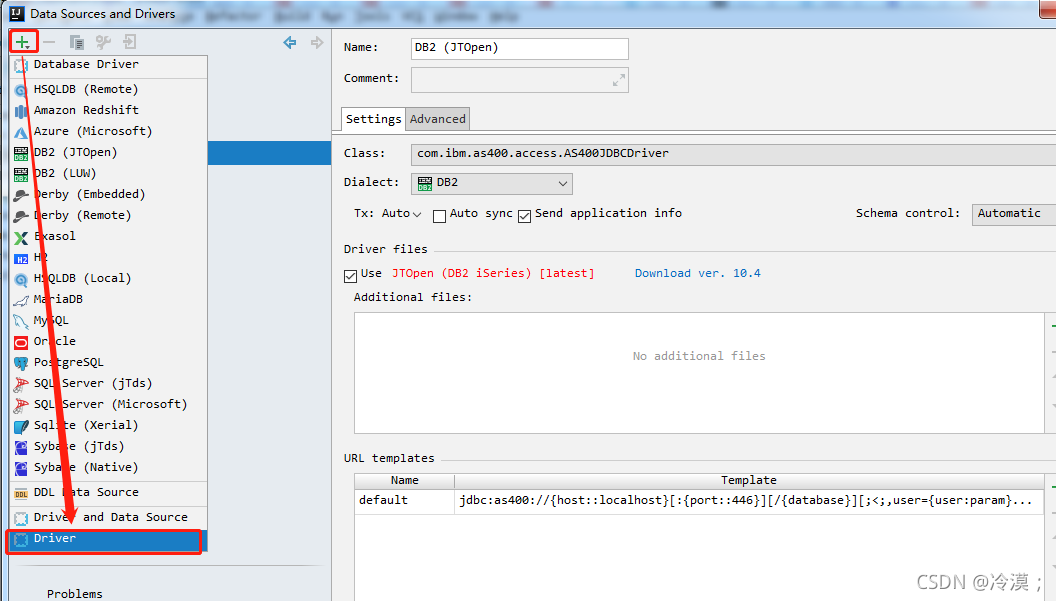This screenshot has height=601, width=1056.
Task: Click the jdbc:as400 template URL cell
Action: (749, 500)
